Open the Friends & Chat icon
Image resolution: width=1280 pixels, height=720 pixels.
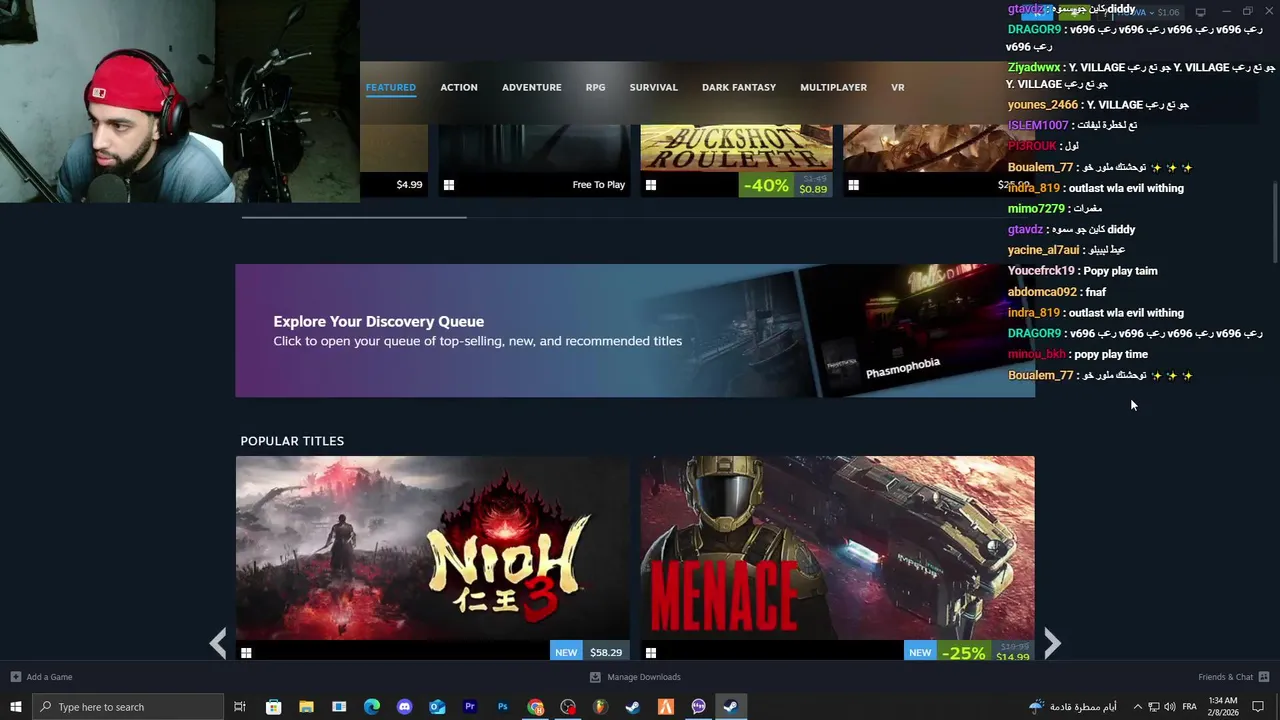pyautogui.click(x=1264, y=677)
